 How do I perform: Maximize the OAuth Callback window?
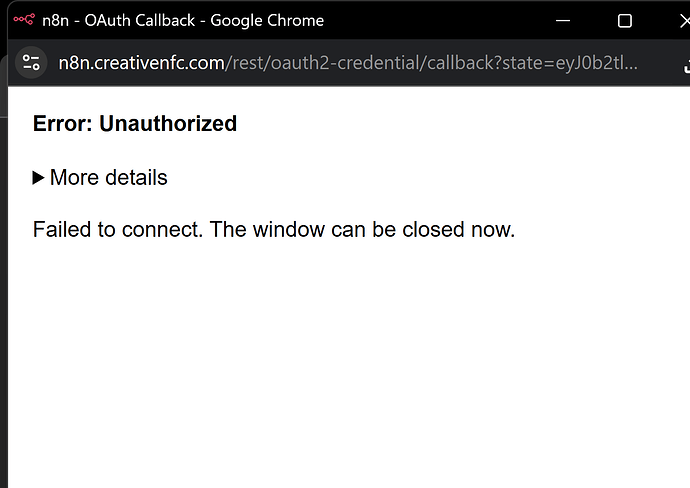click(x=624, y=21)
